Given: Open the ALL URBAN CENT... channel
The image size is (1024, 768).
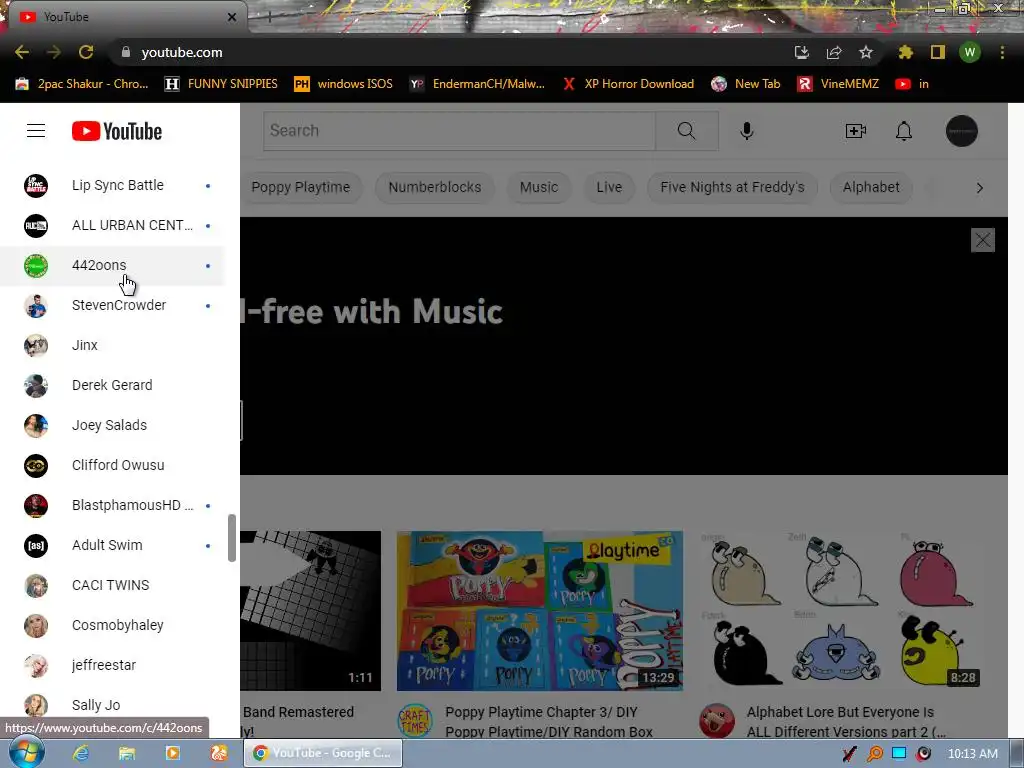Looking at the screenshot, I should coord(112,225).
